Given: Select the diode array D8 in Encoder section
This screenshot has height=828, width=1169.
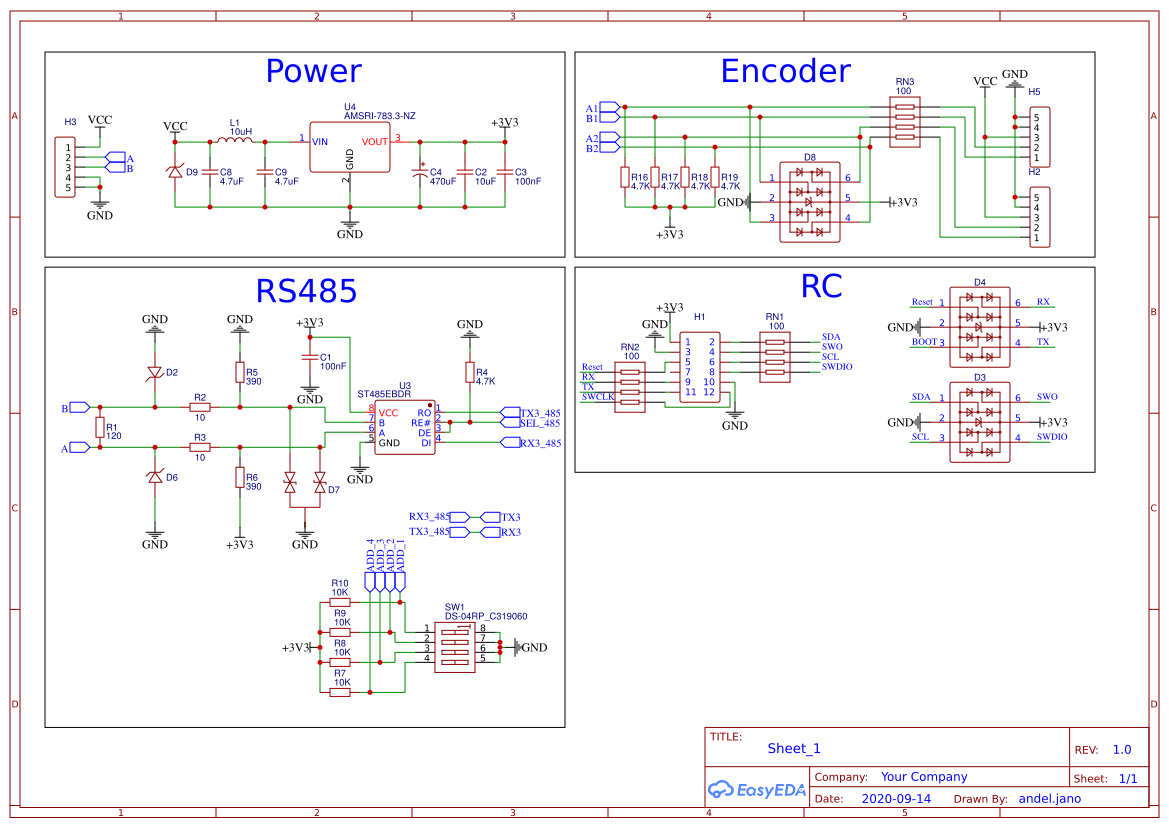Looking at the screenshot, I should coord(811,200).
